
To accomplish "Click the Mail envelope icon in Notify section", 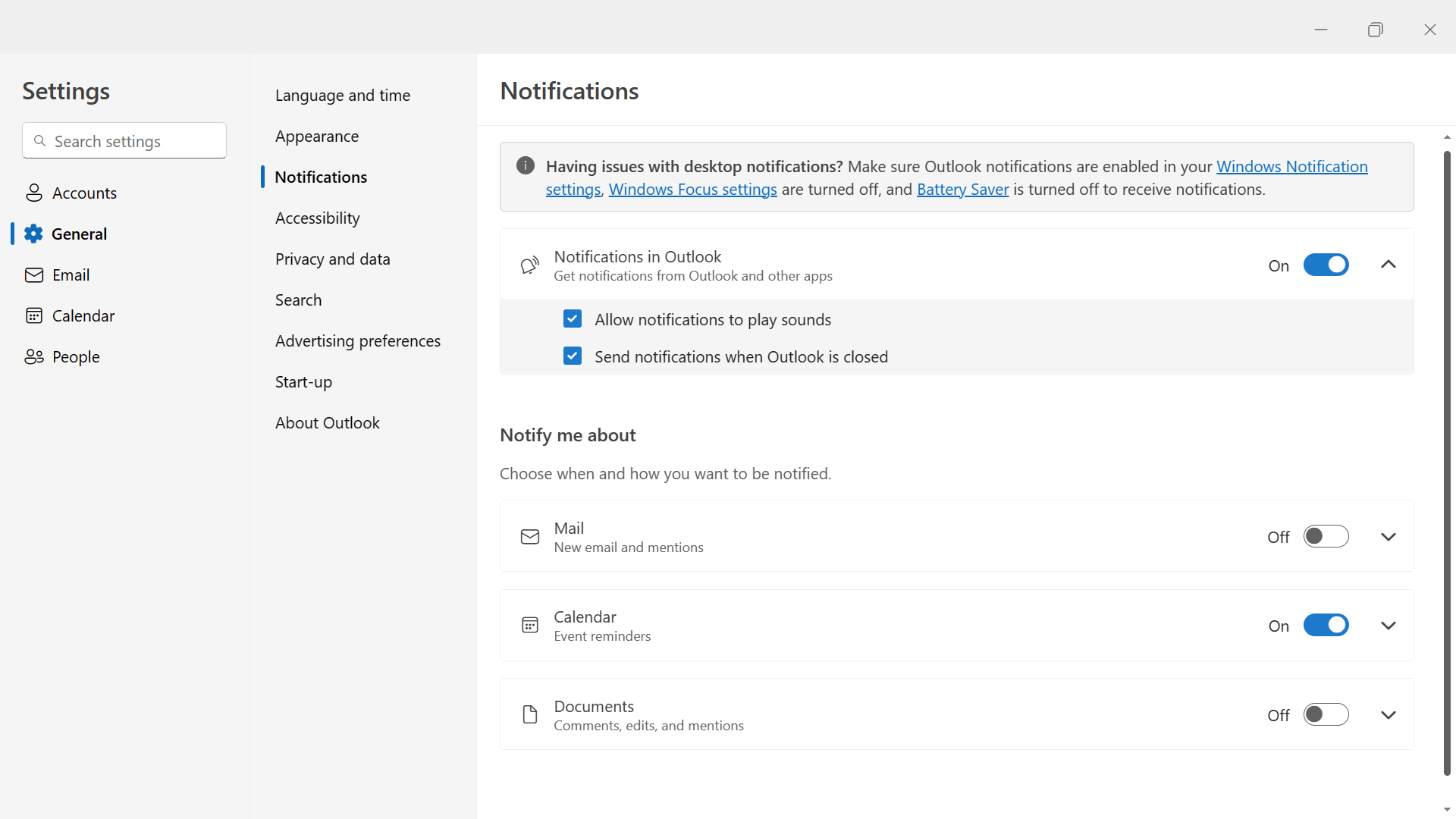I will coord(530,537).
